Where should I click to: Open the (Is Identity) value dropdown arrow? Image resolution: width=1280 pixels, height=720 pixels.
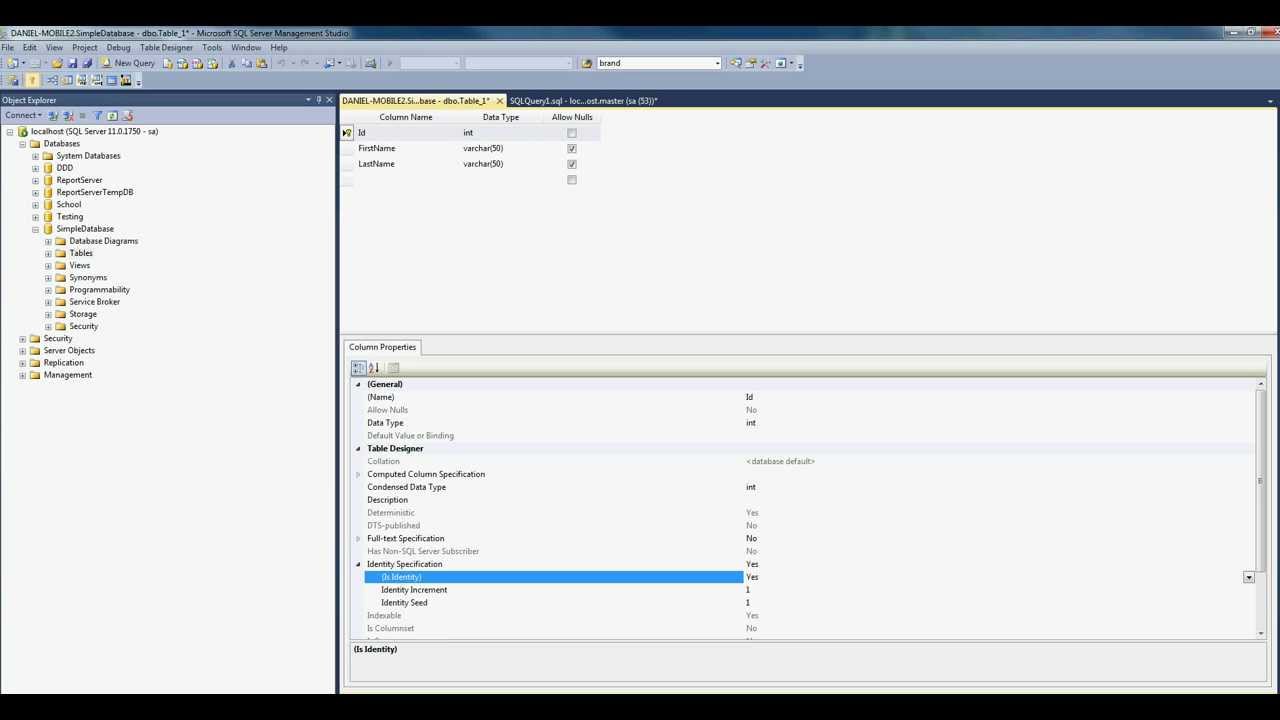(1248, 577)
